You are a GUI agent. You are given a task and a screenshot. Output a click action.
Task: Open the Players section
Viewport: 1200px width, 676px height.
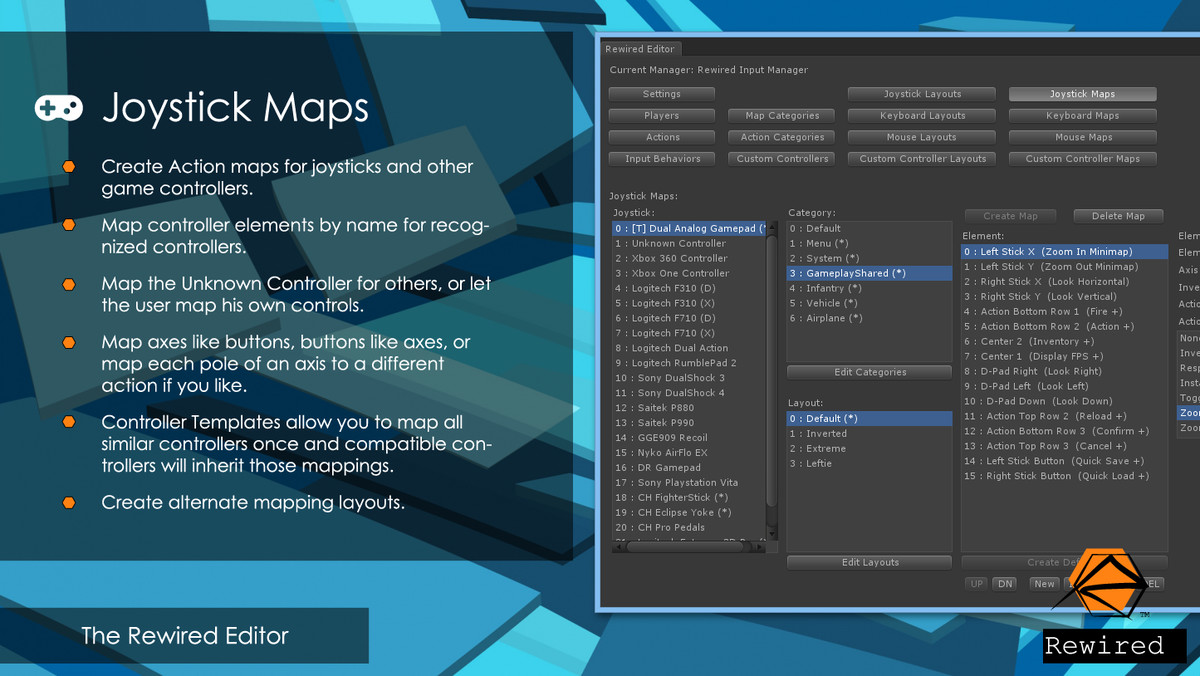click(x=662, y=116)
